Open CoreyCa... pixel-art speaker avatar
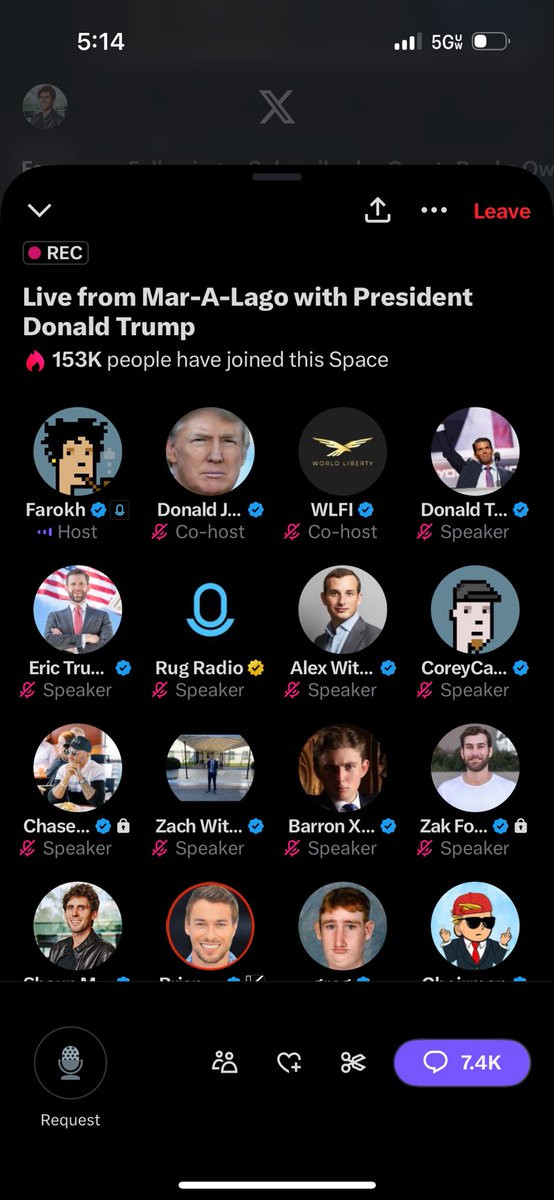The width and height of the screenshot is (554, 1200). (475, 610)
